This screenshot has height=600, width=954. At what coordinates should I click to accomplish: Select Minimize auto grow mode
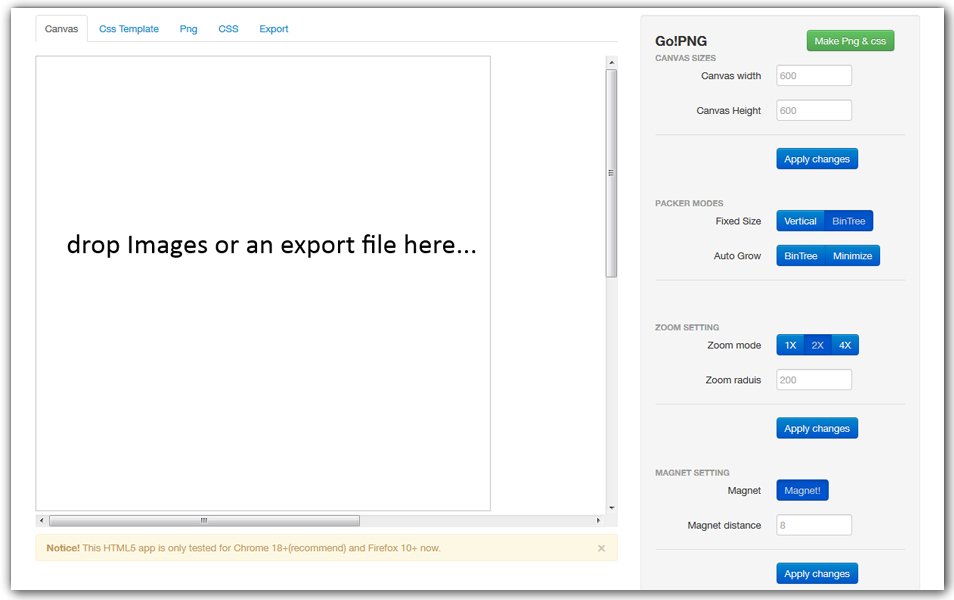tap(852, 256)
